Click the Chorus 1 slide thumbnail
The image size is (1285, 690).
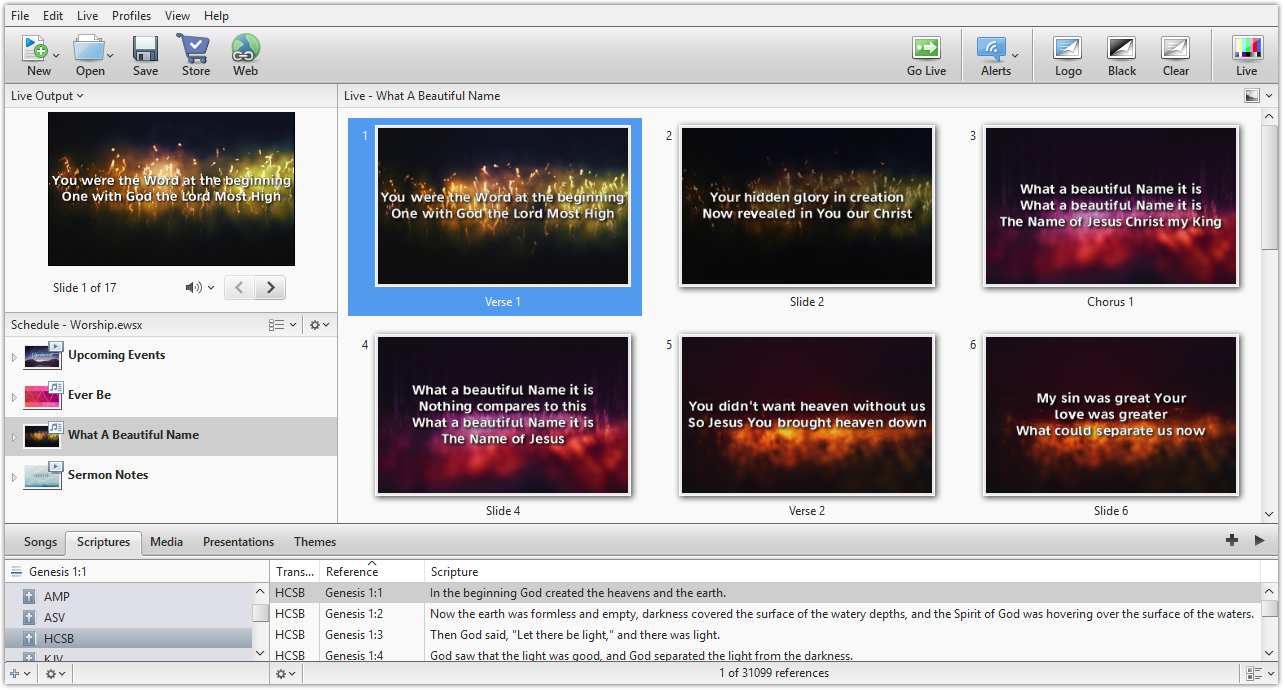[x=1110, y=207]
